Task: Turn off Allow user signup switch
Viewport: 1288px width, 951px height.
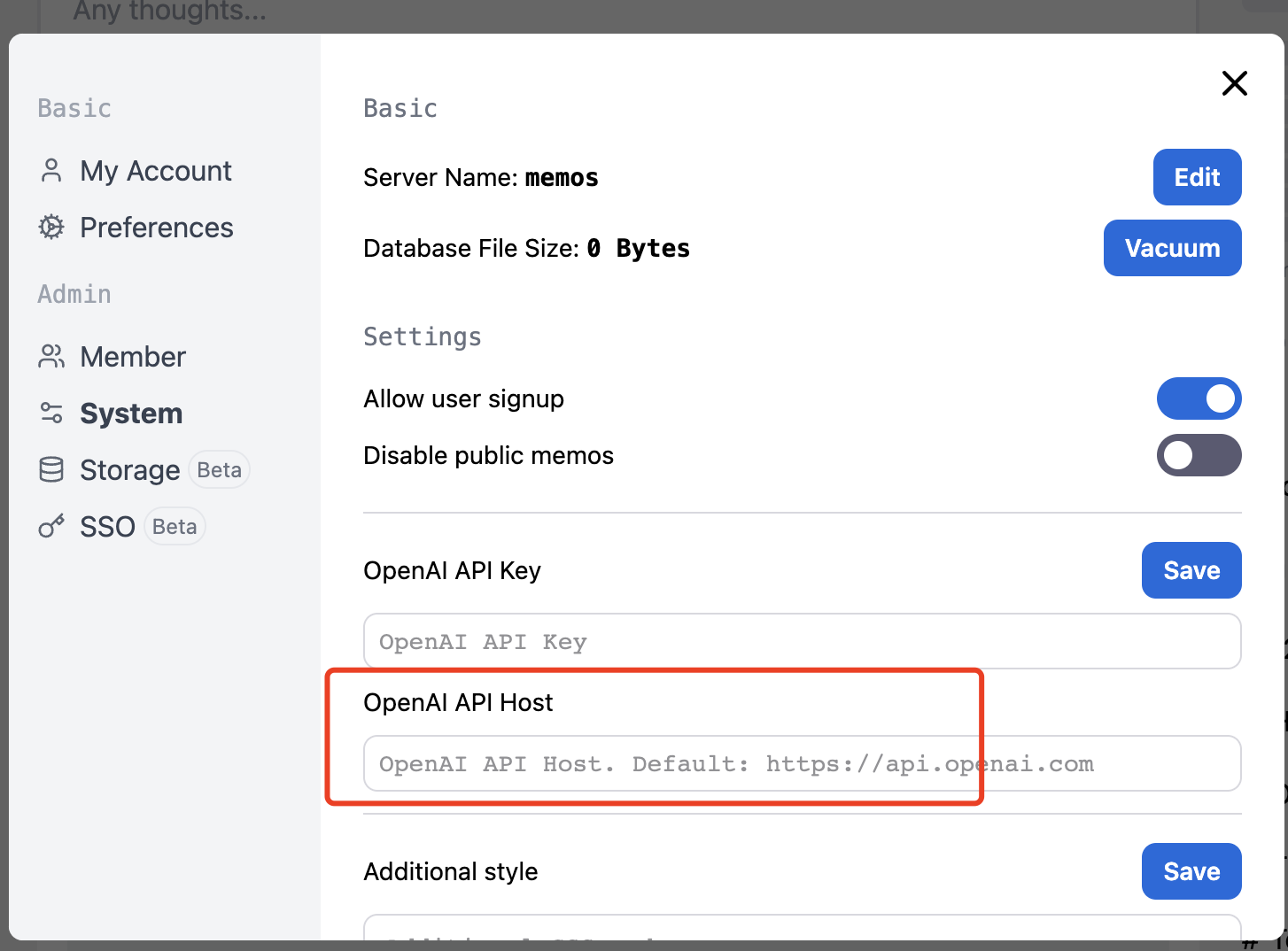Action: (1199, 398)
